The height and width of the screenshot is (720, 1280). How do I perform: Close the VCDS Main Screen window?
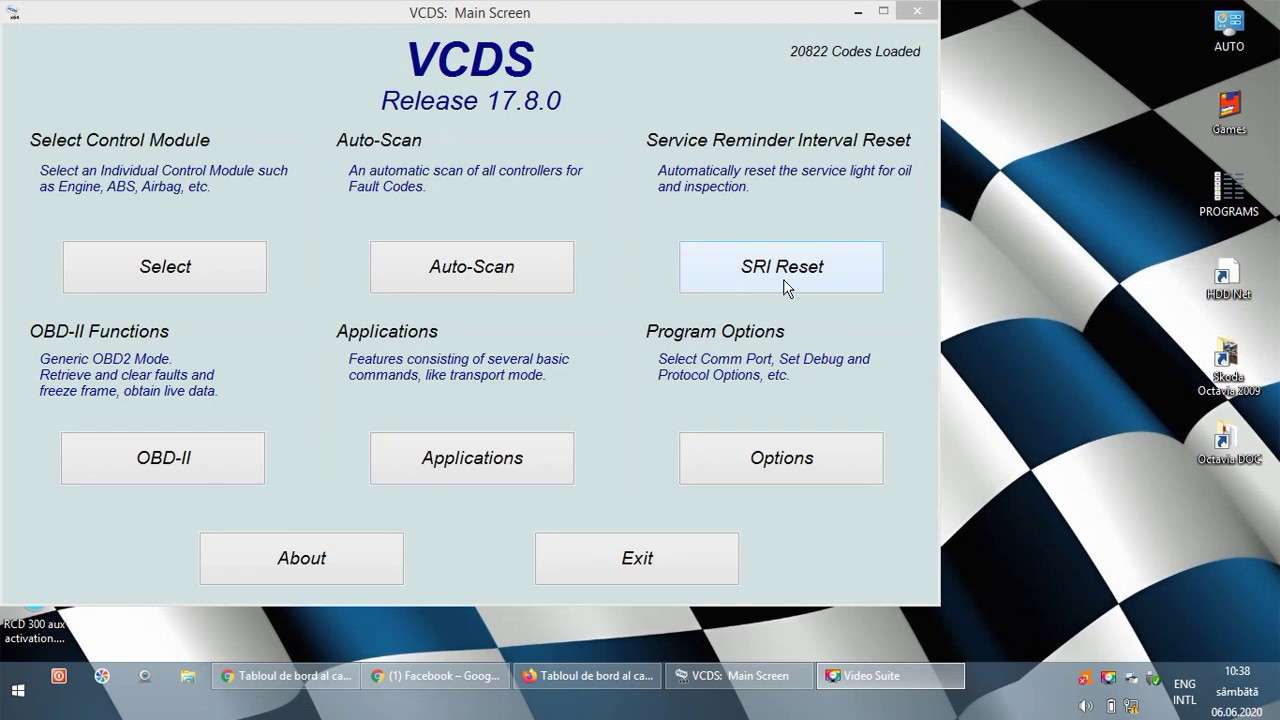coord(917,11)
